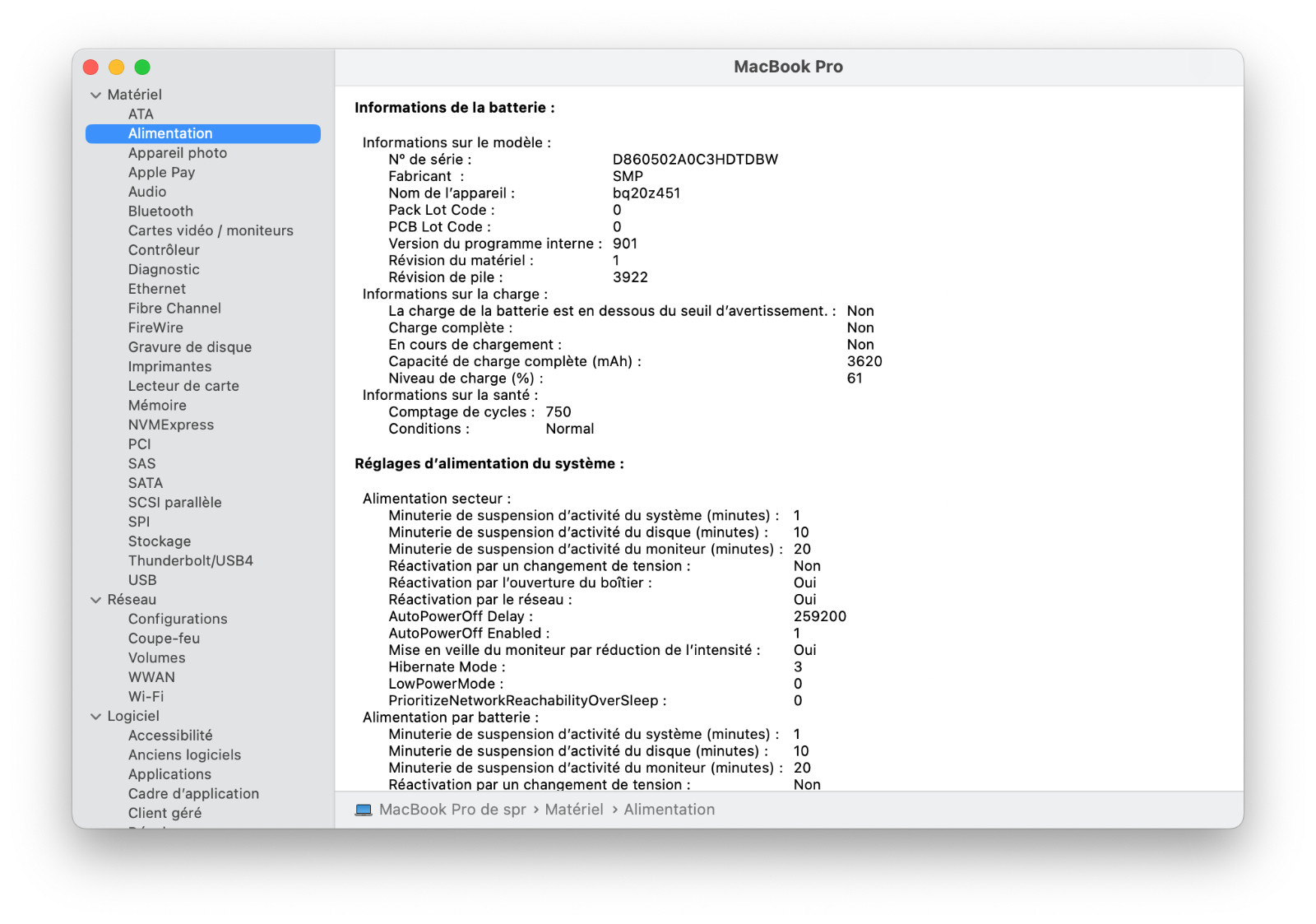Zoom the window with the green button

(142, 67)
